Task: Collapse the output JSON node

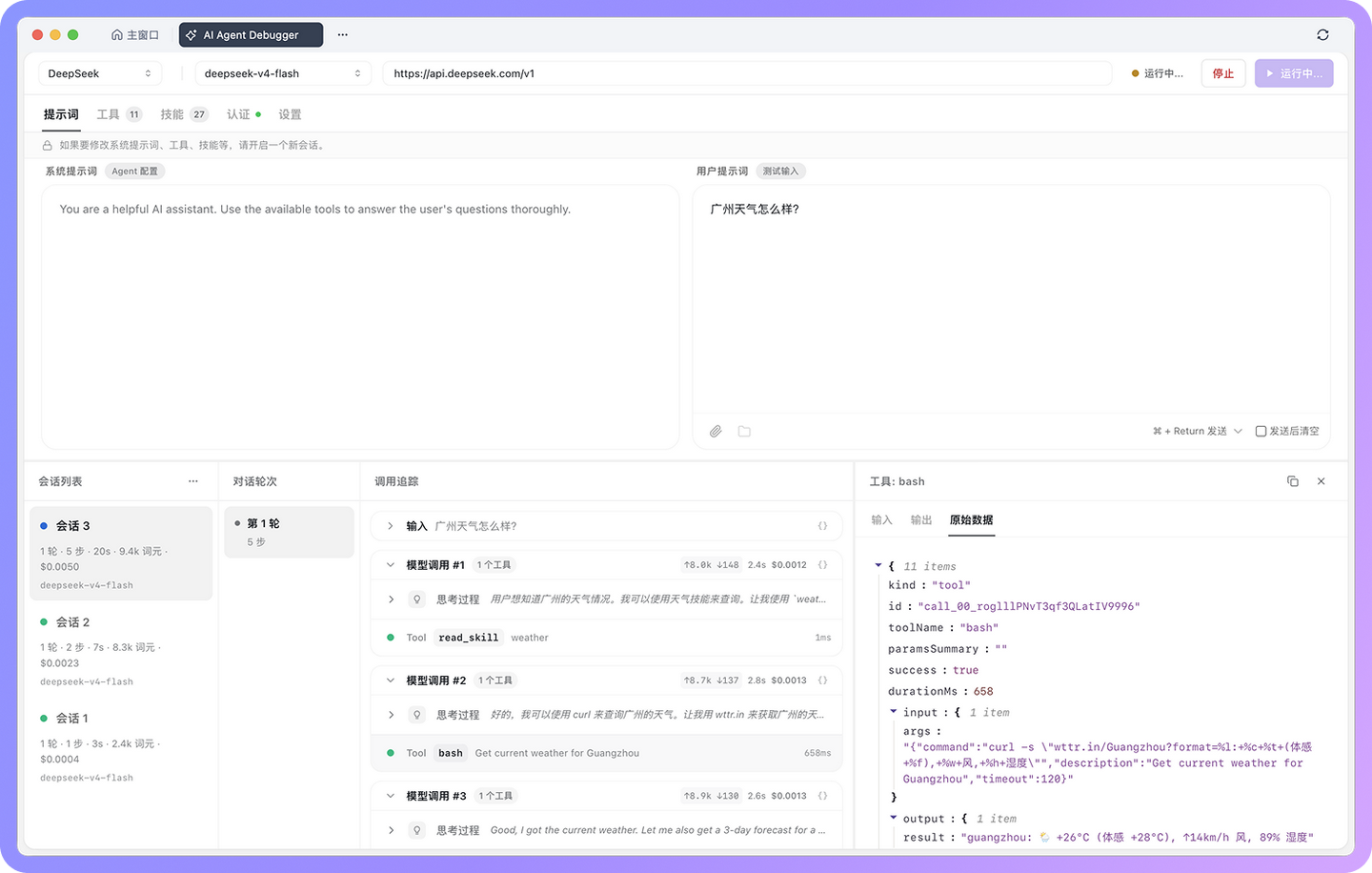Action: (x=894, y=818)
